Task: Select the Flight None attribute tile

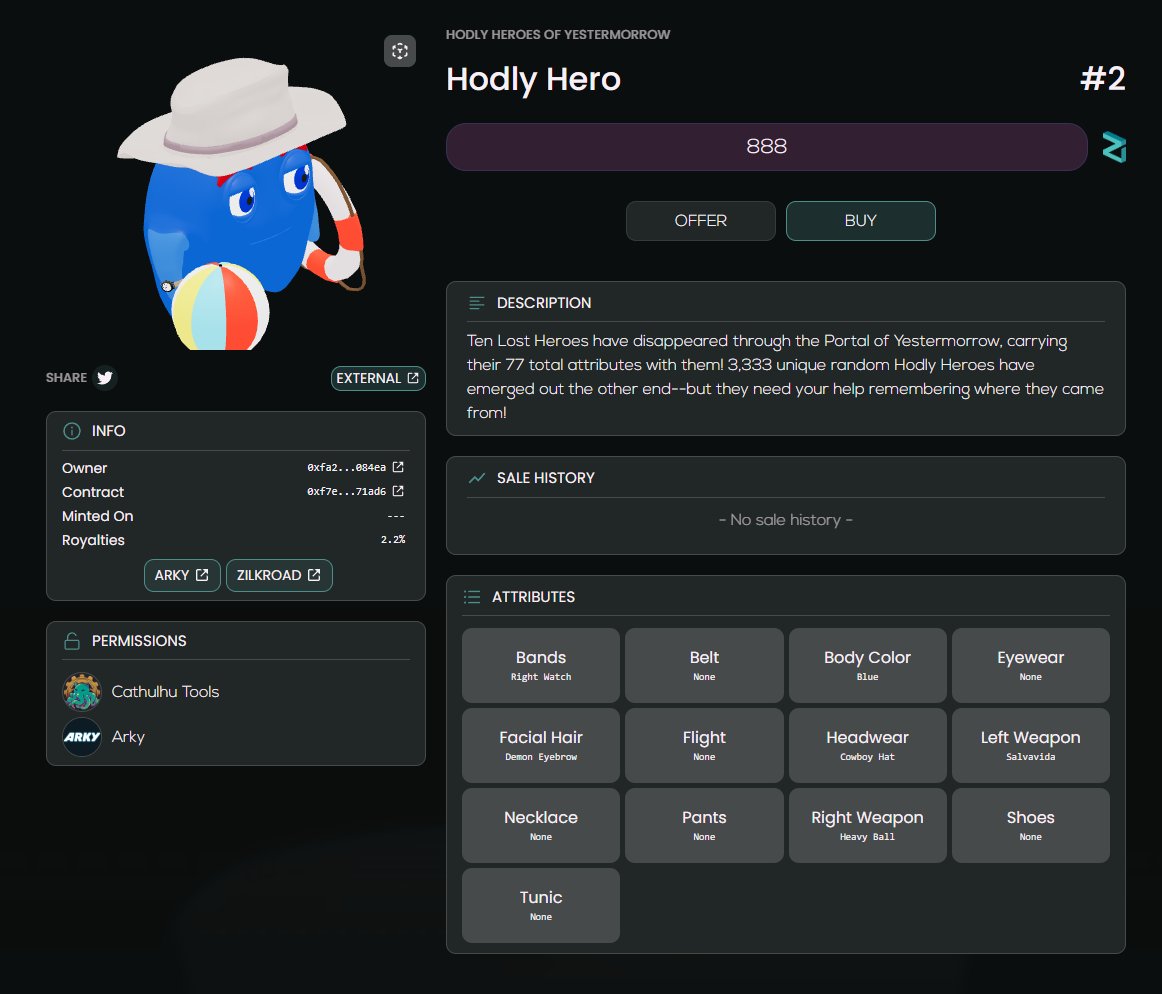Action: 704,746
